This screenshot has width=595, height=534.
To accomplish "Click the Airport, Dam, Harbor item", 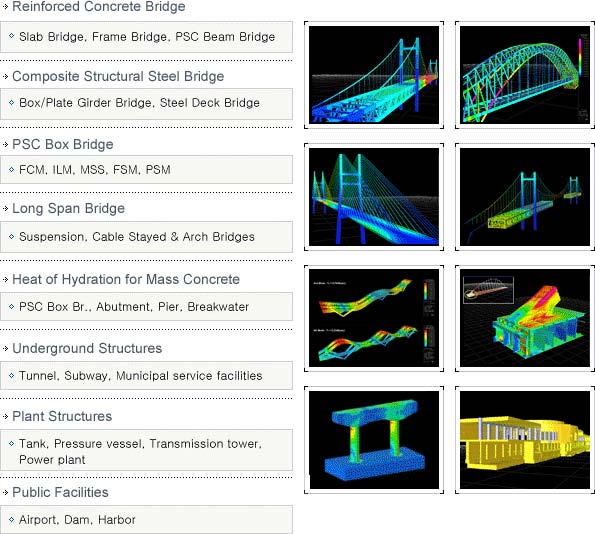I will (146, 520).
